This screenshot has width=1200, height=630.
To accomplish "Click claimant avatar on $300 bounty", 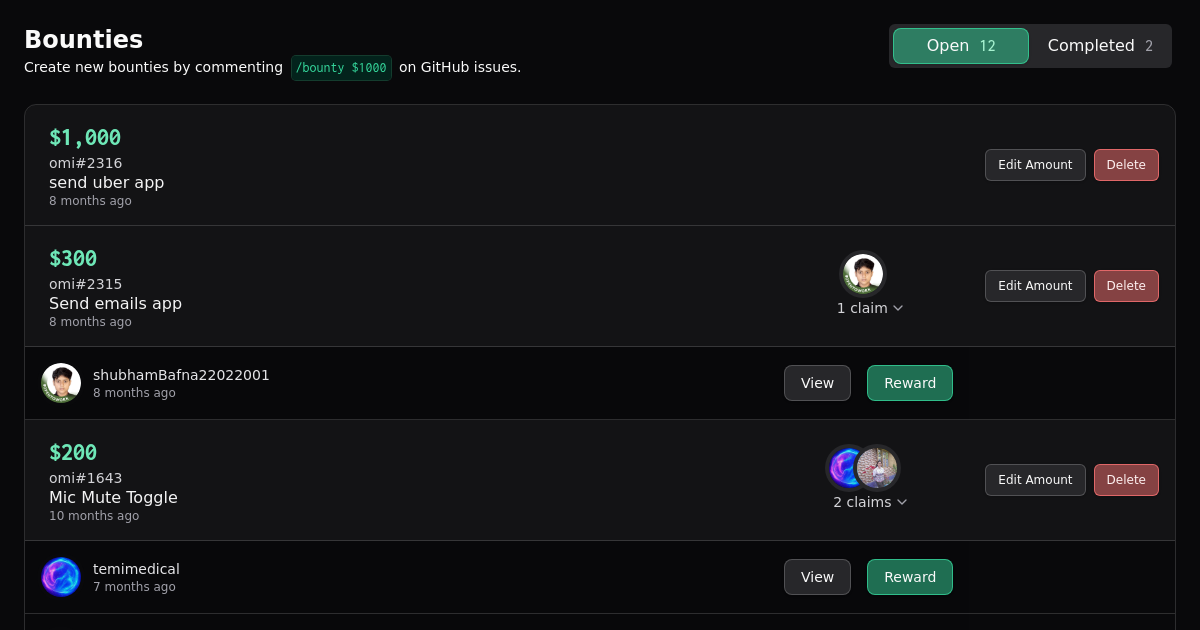I will click(862, 274).
